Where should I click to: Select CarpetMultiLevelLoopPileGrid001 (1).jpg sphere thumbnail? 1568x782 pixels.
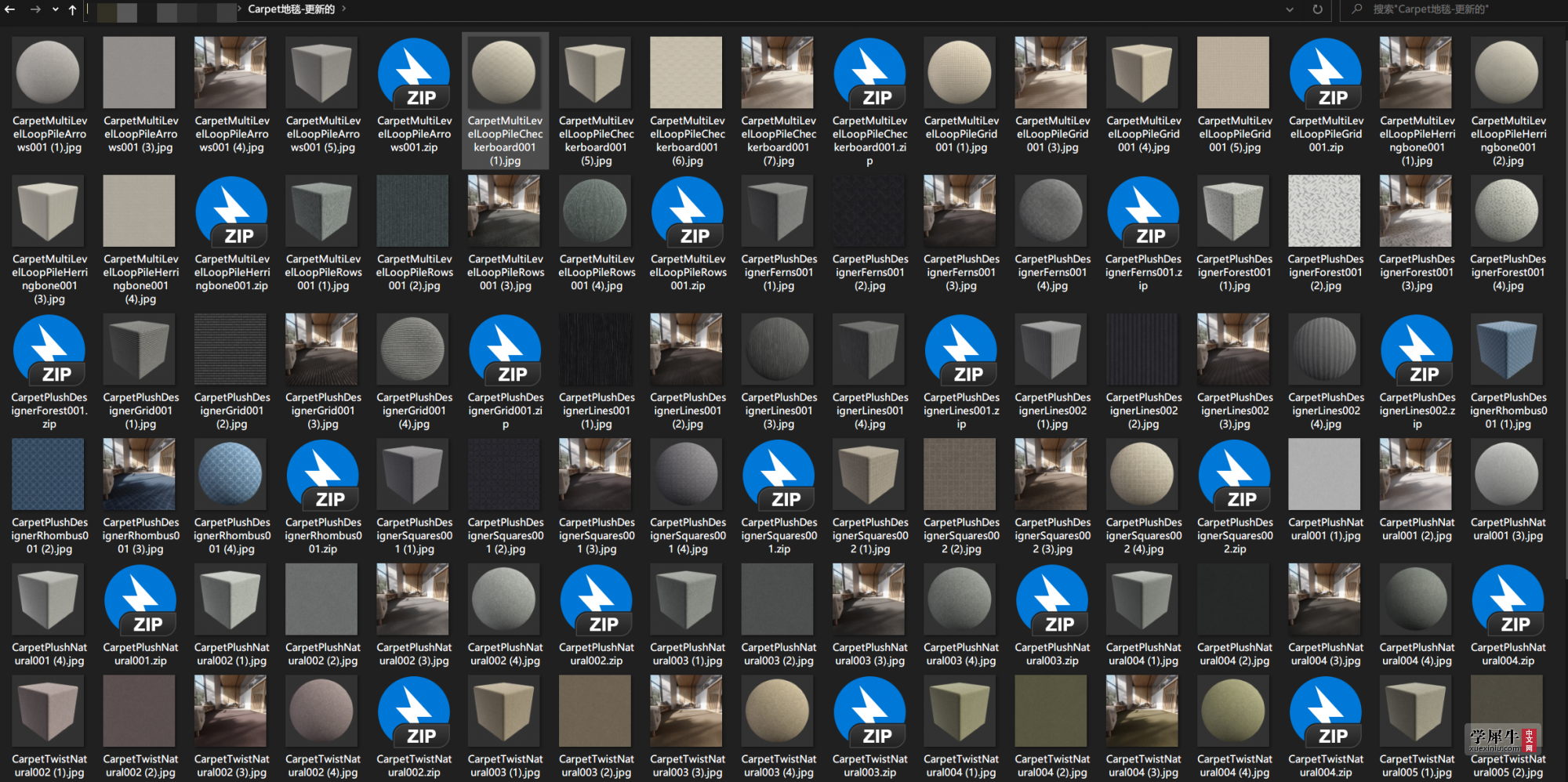pyautogui.click(x=960, y=72)
